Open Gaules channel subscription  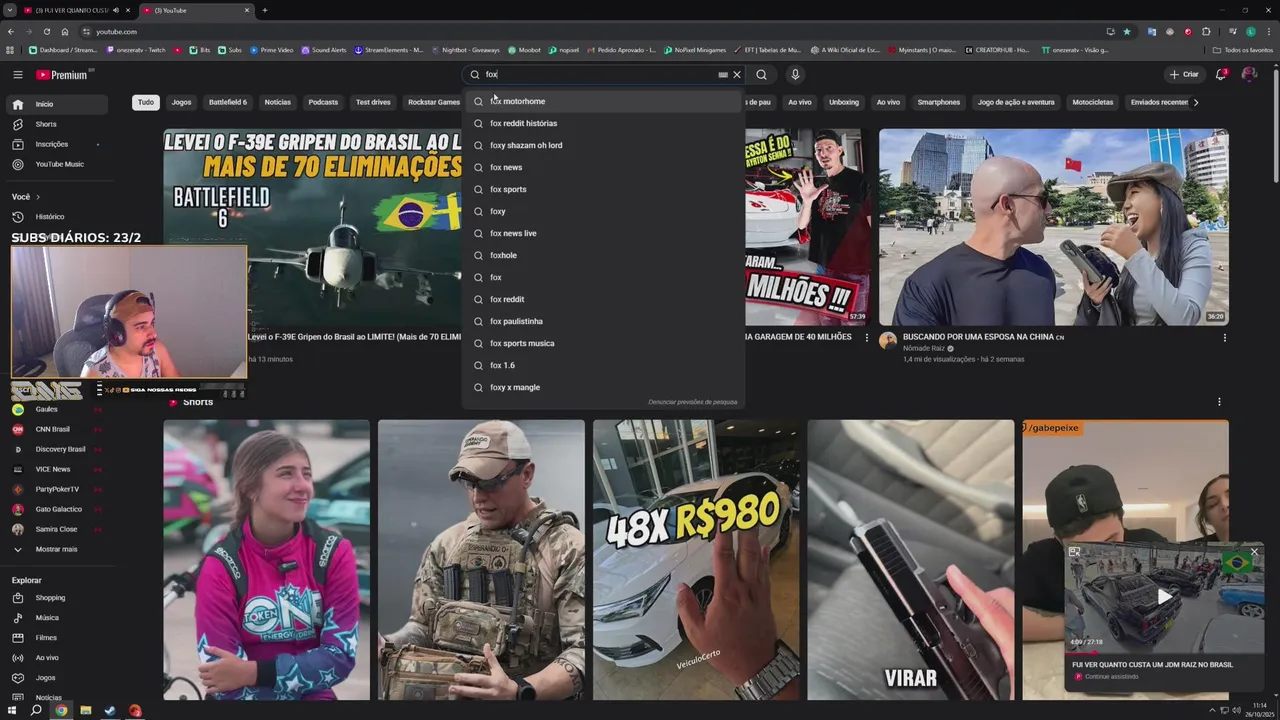[x=56, y=409]
